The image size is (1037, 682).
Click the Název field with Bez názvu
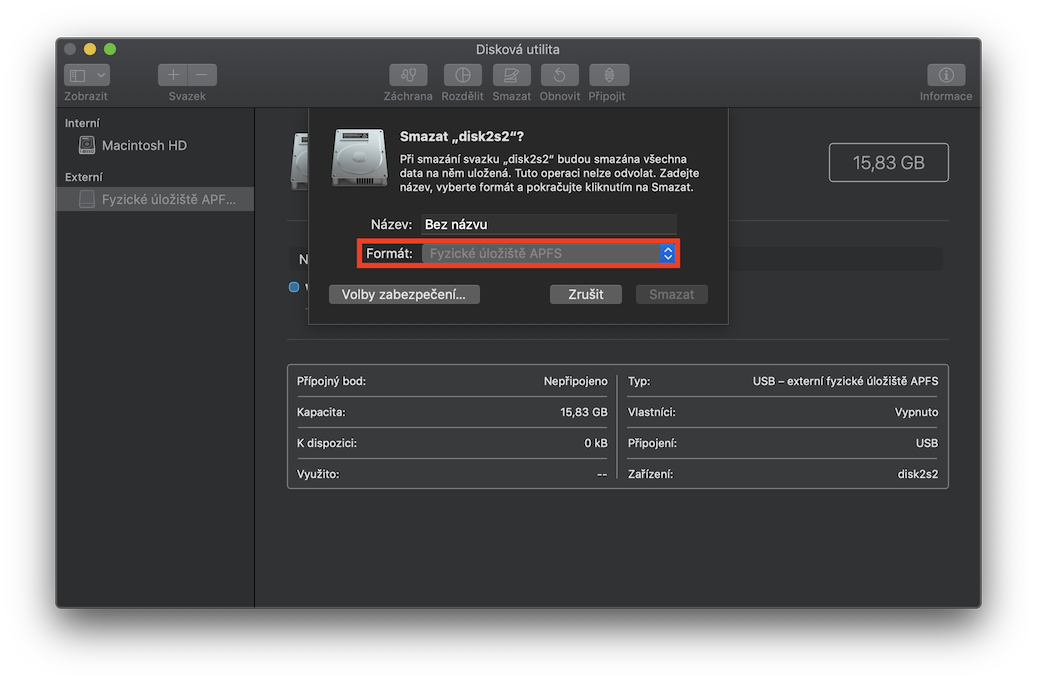549,224
